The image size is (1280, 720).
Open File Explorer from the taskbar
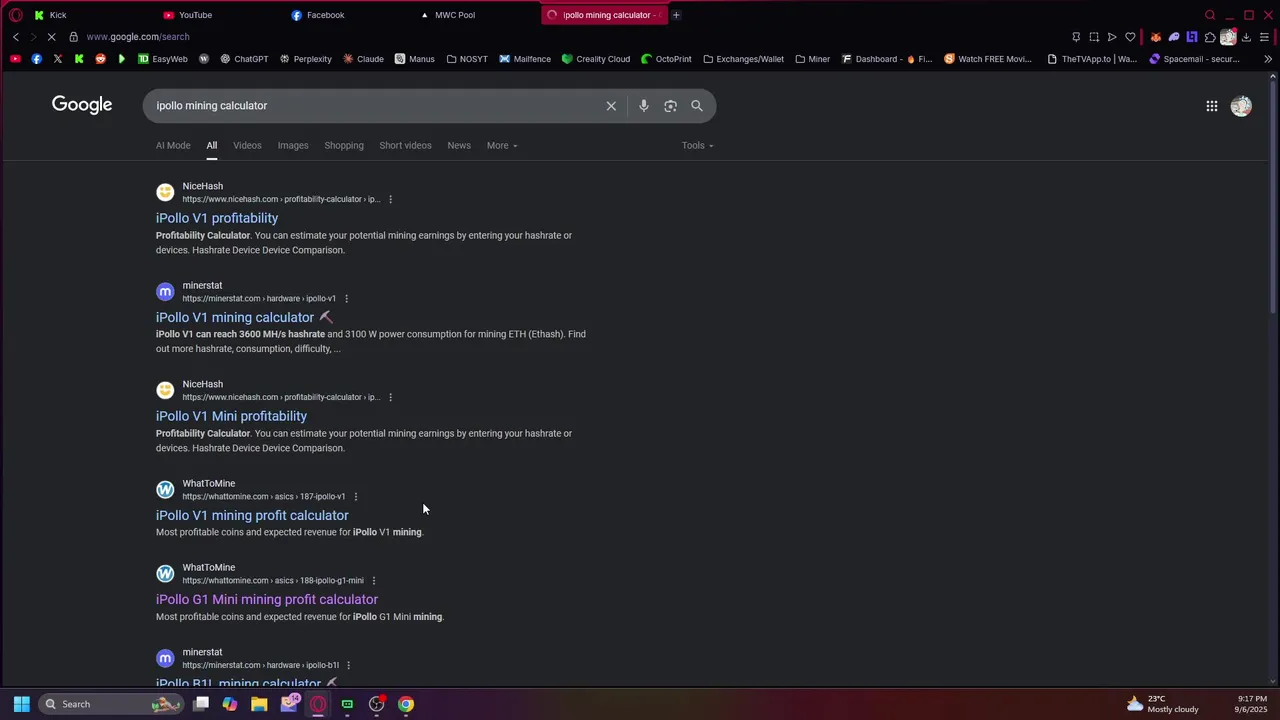click(x=259, y=704)
